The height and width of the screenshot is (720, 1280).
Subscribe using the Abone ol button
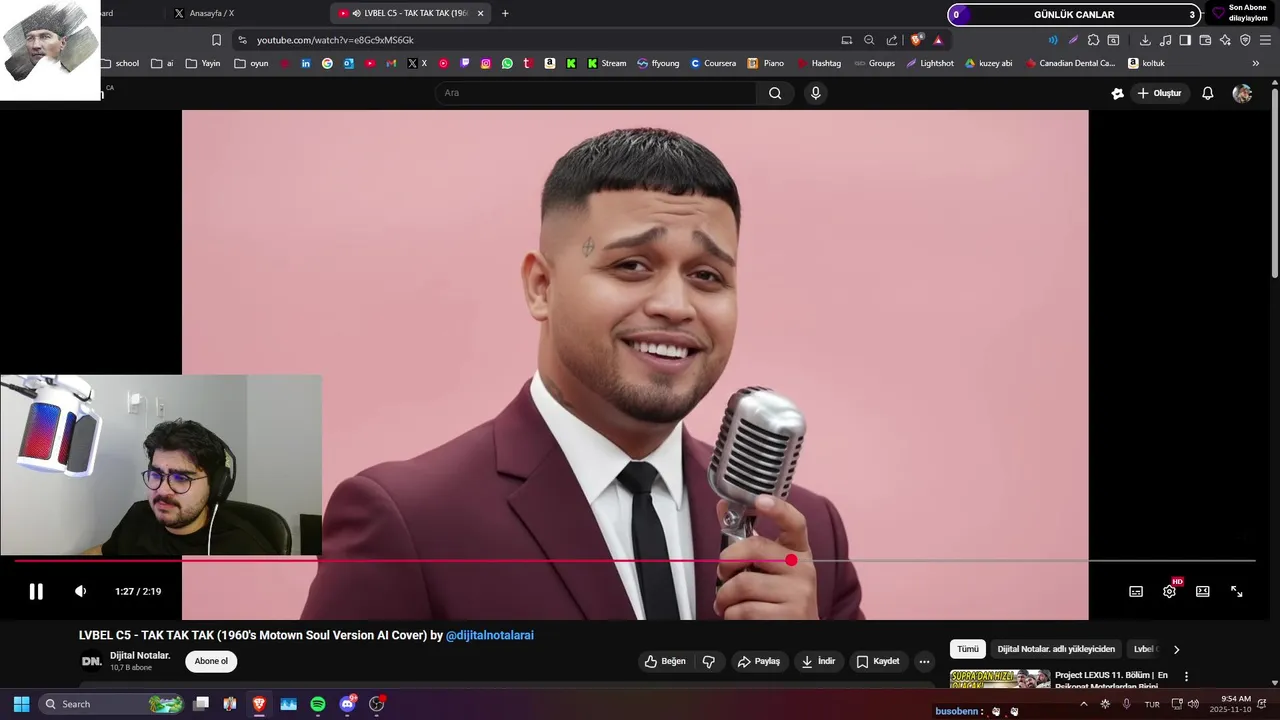point(211,661)
